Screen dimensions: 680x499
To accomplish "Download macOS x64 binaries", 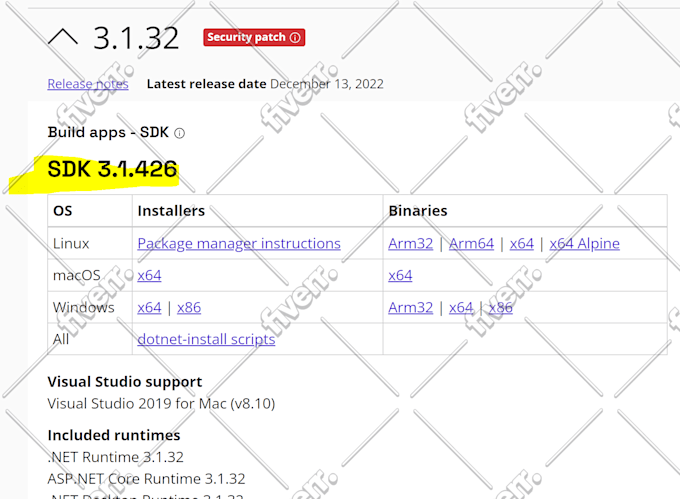I will [x=400, y=275].
